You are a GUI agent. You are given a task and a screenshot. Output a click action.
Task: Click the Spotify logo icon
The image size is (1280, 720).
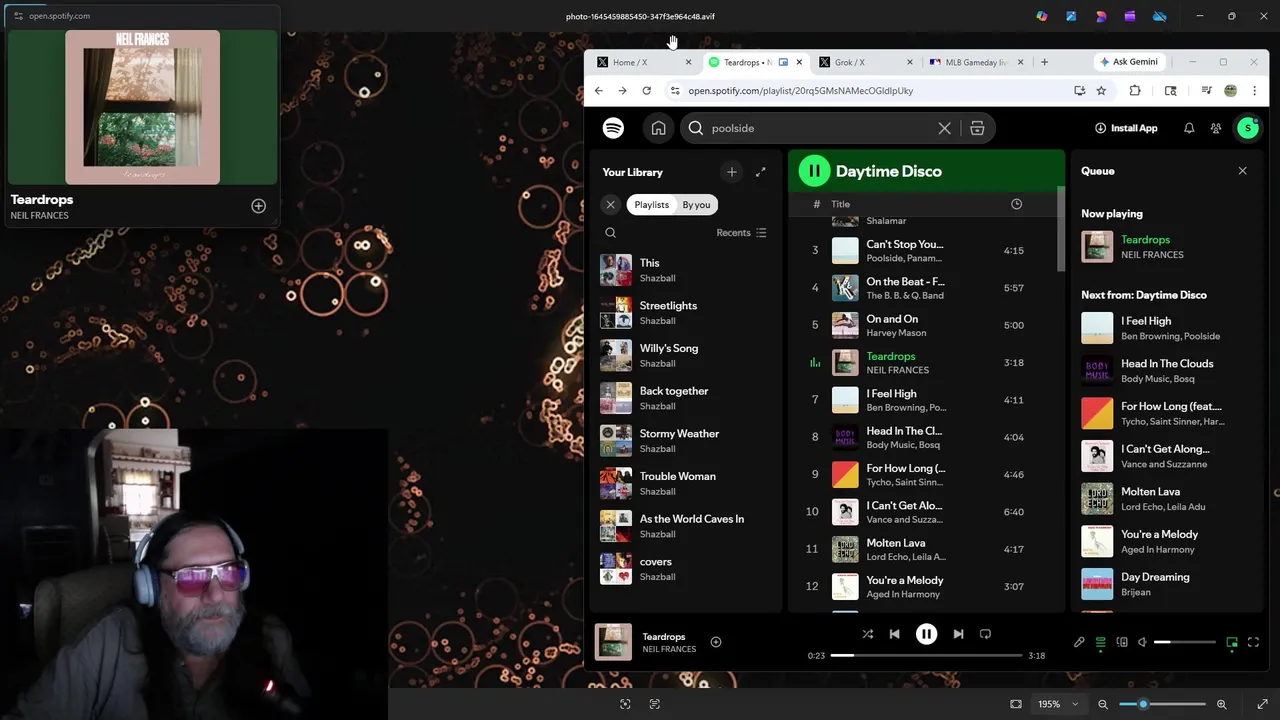pyautogui.click(x=613, y=128)
